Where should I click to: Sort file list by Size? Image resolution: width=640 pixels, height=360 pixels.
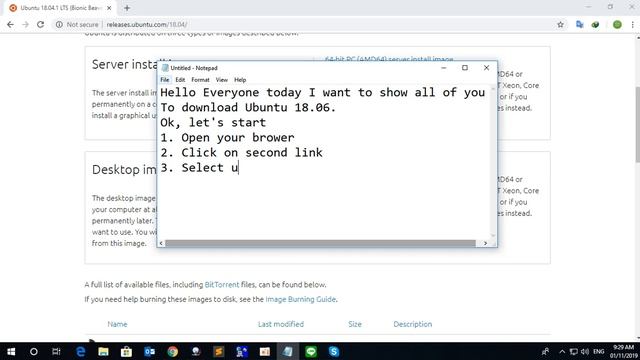(355, 324)
